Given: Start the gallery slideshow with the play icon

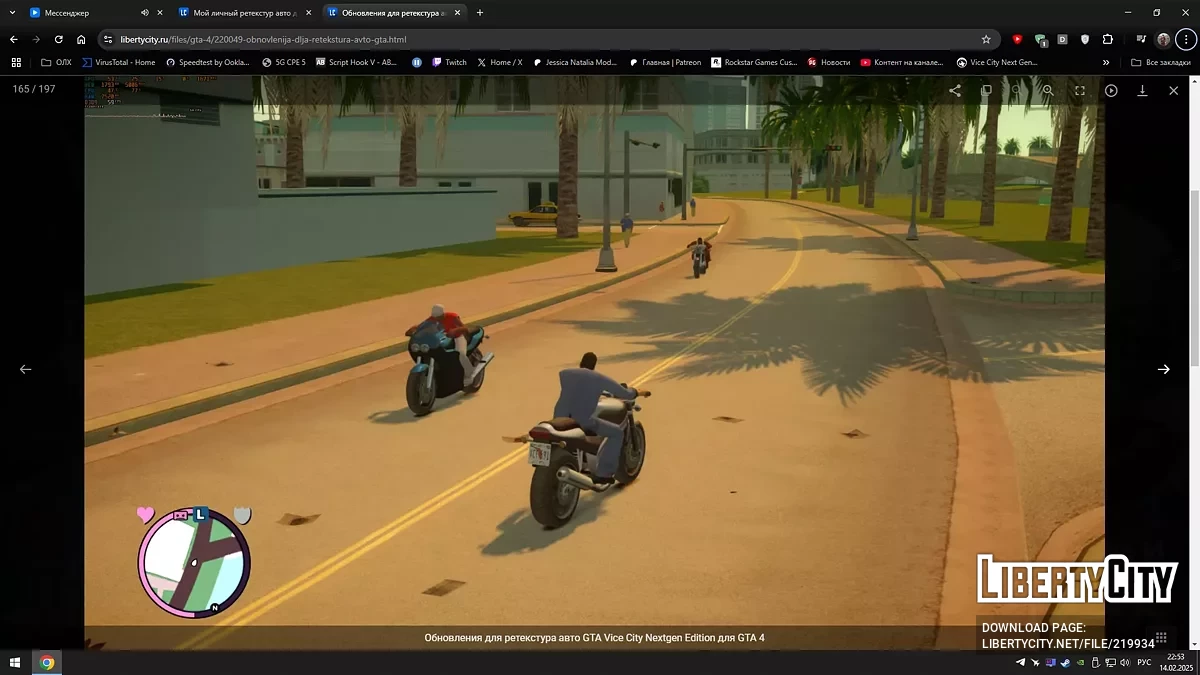Looking at the screenshot, I should coord(1111,90).
